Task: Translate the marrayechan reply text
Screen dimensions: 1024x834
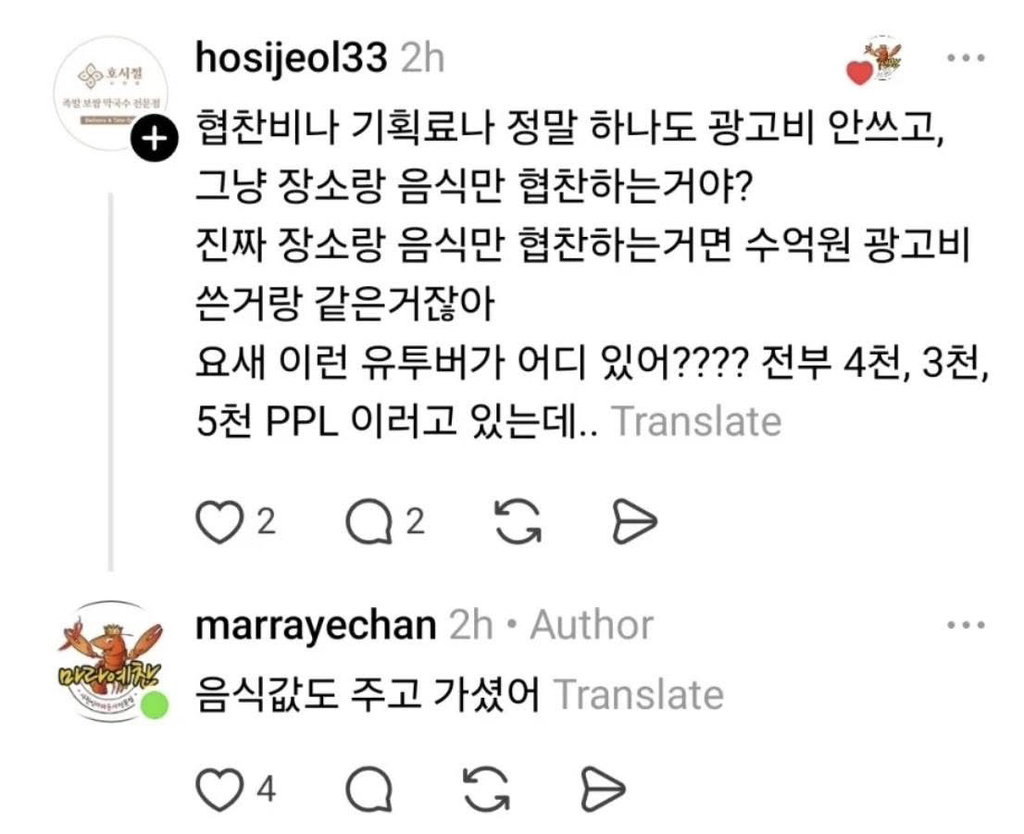Action: pos(639,695)
